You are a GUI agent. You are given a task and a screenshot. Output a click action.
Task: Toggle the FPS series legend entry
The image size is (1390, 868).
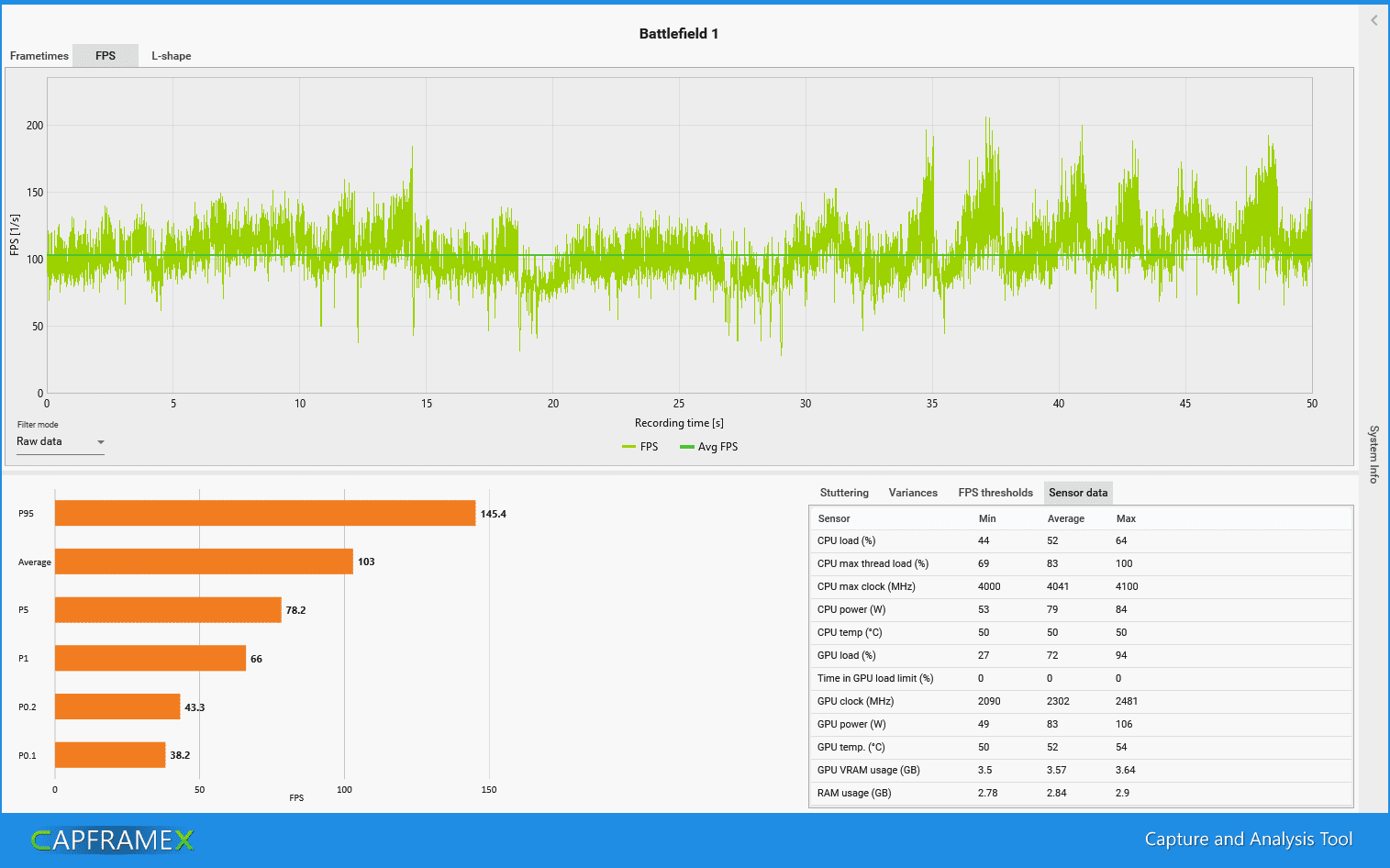(640, 447)
